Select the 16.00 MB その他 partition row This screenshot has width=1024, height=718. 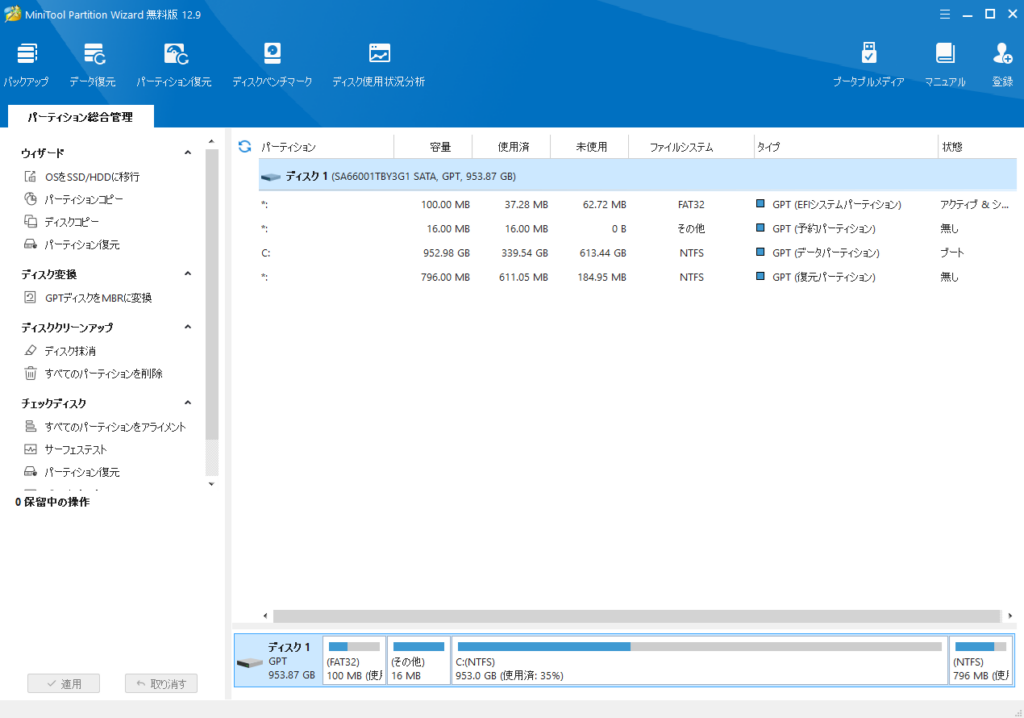[x=637, y=229]
